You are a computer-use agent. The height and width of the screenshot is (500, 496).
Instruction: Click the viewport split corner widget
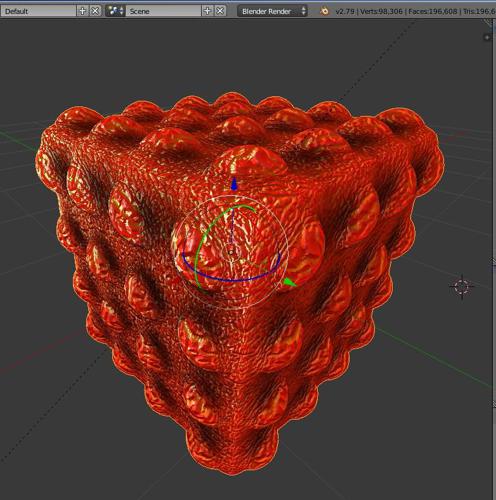pos(489,23)
